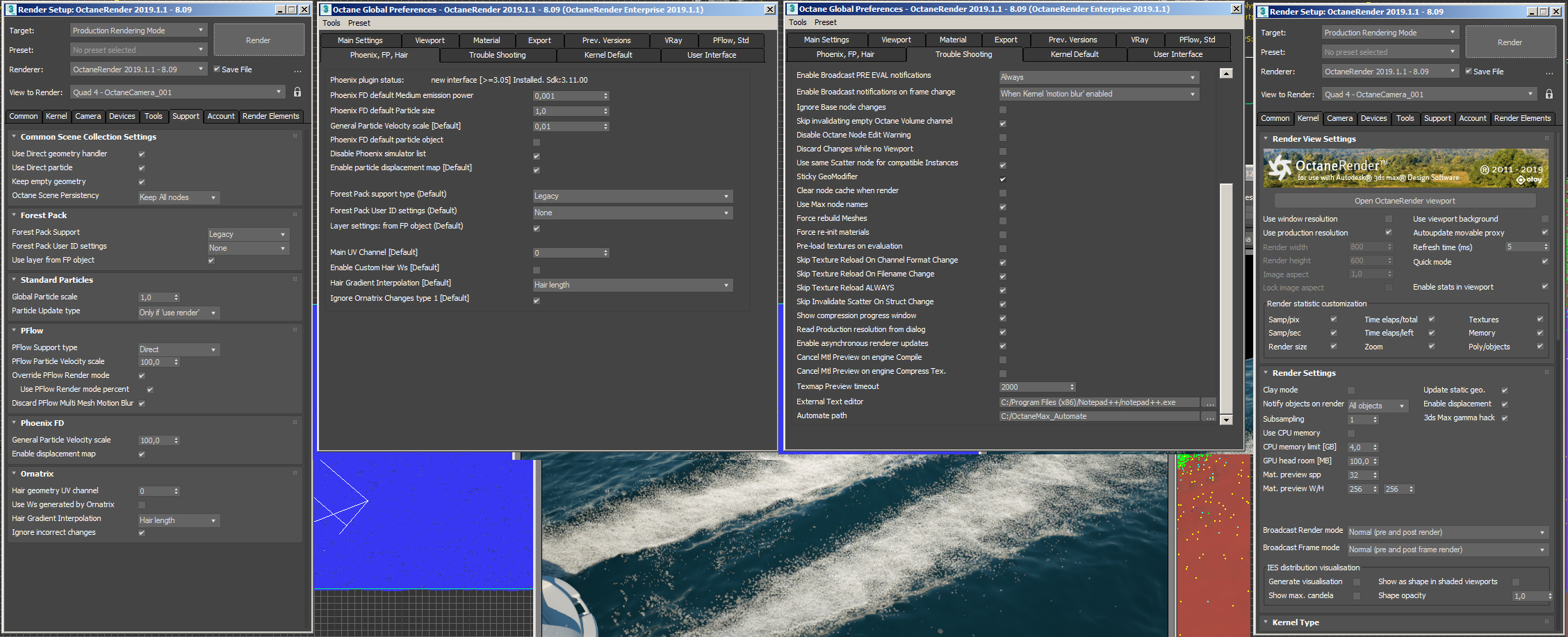Click the Phoenix FD default Medium emission power spinner

click(571, 96)
